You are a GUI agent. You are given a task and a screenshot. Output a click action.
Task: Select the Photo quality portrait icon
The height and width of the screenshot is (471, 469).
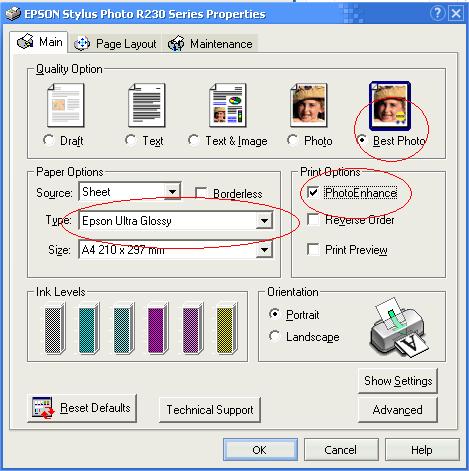(309, 105)
